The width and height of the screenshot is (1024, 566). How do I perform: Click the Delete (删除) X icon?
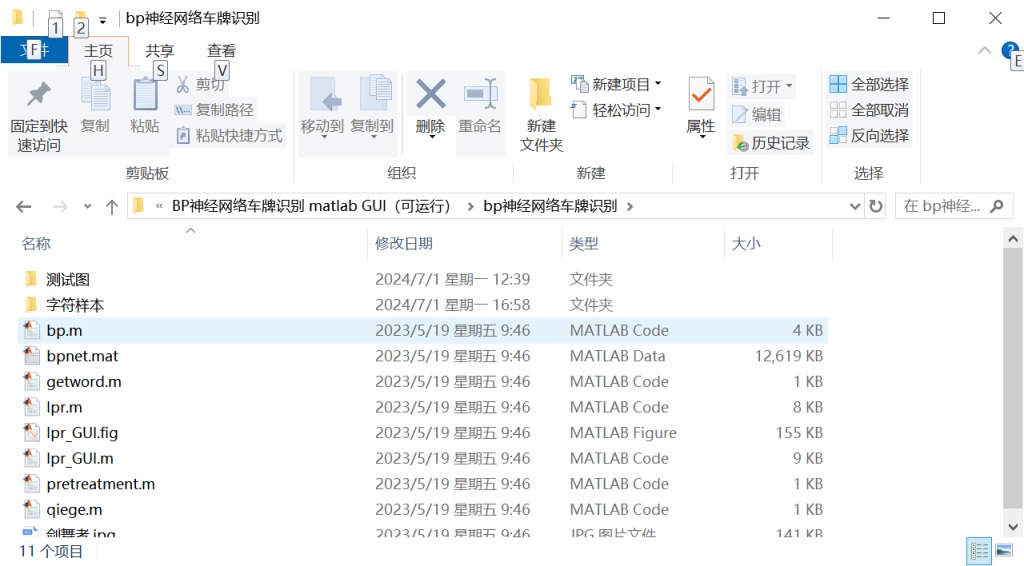[430, 95]
